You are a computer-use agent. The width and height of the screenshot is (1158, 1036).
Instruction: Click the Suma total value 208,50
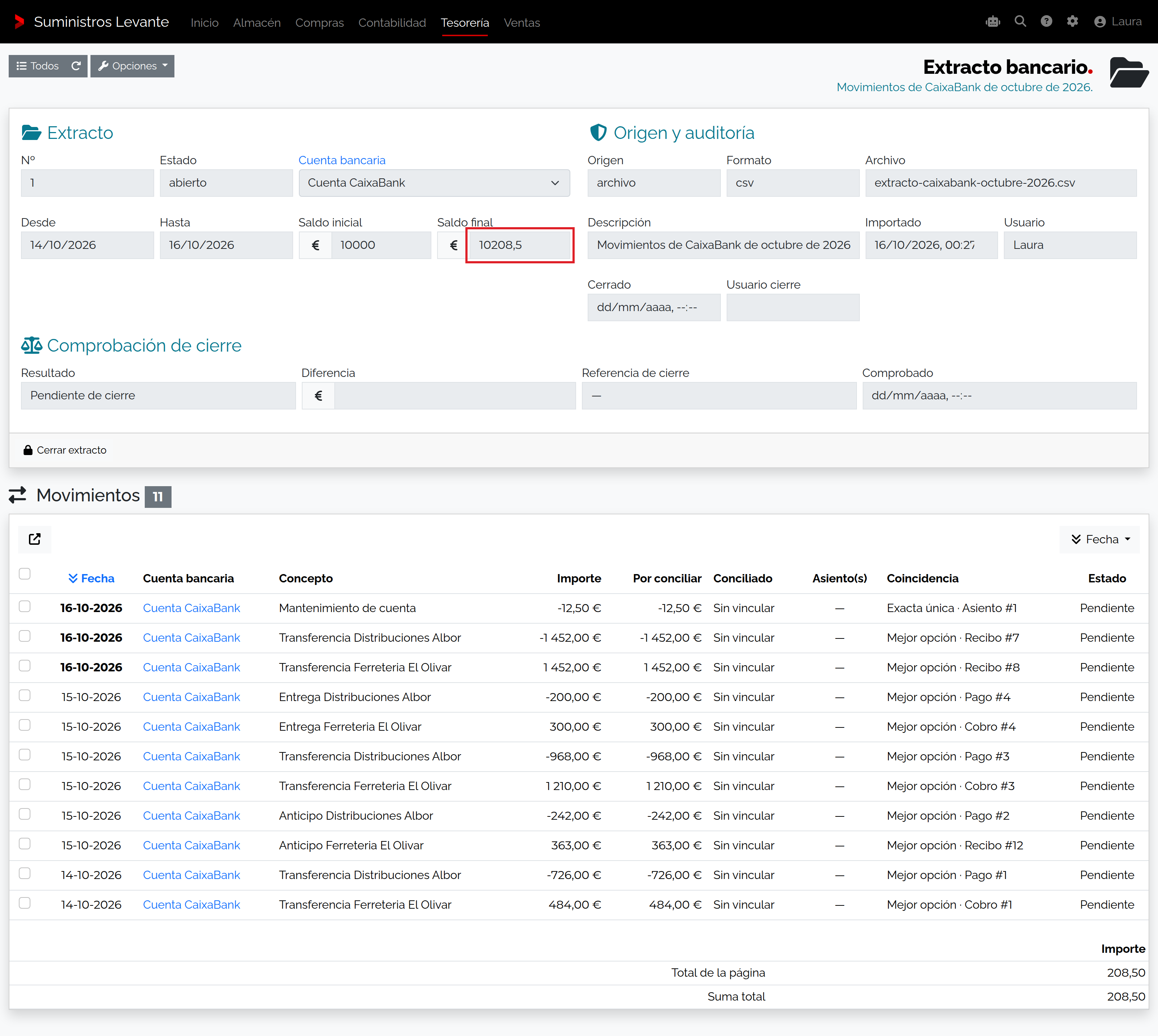click(1125, 997)
